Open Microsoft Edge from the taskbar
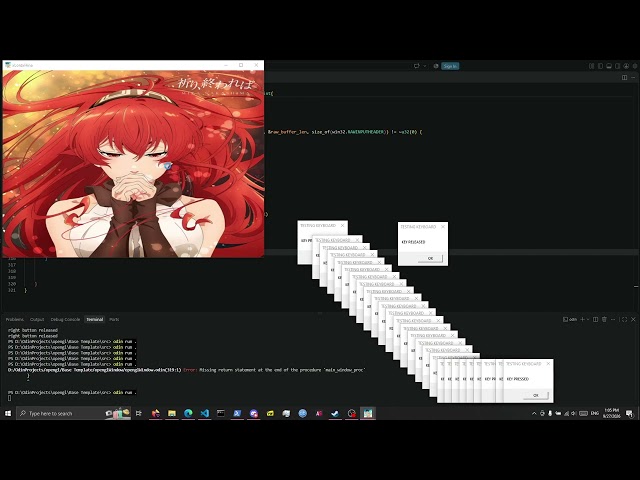The image size is (640, 480). pyautogui.click(x=188, y=413)
